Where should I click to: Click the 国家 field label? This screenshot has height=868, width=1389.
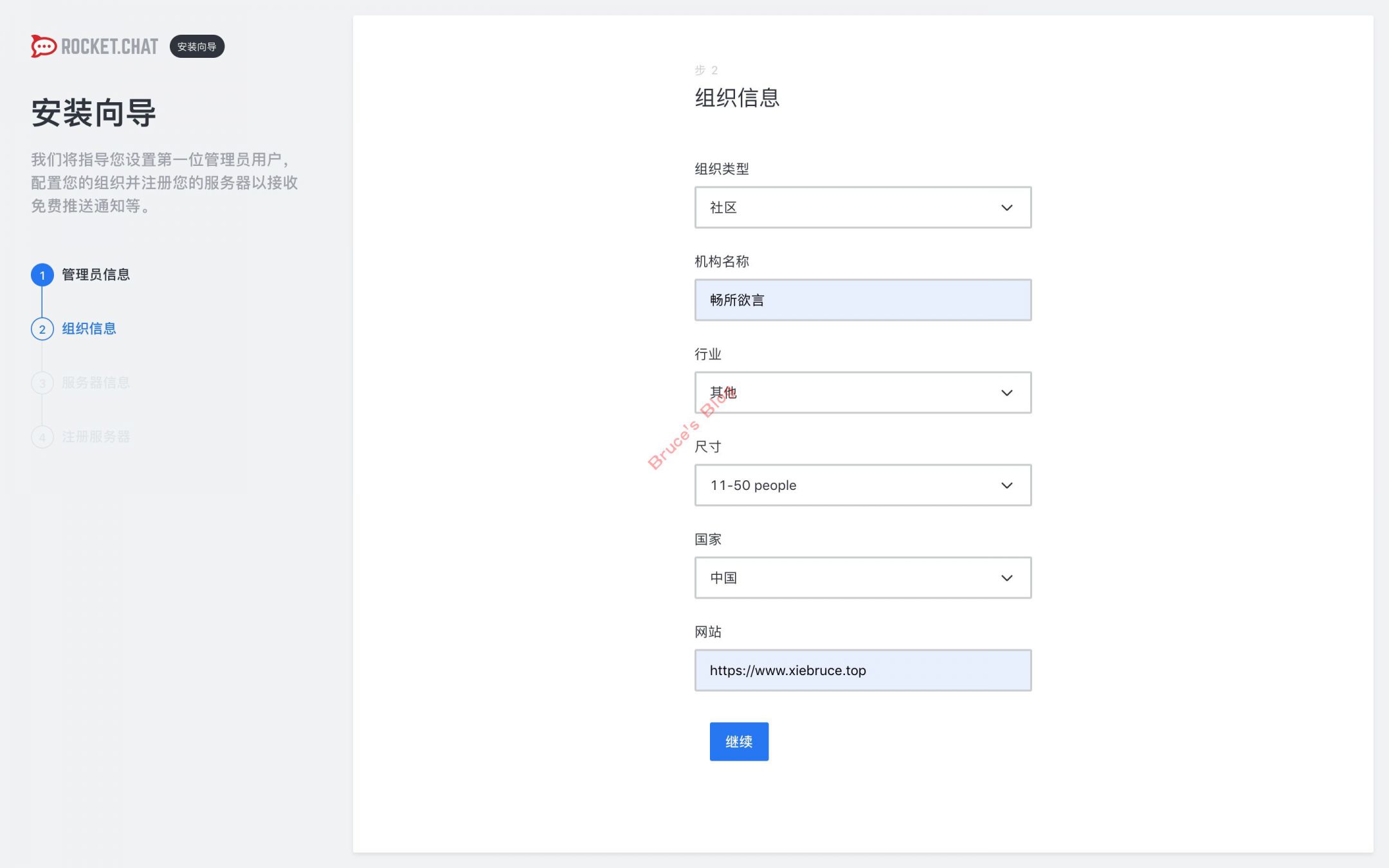click(708, 539)
